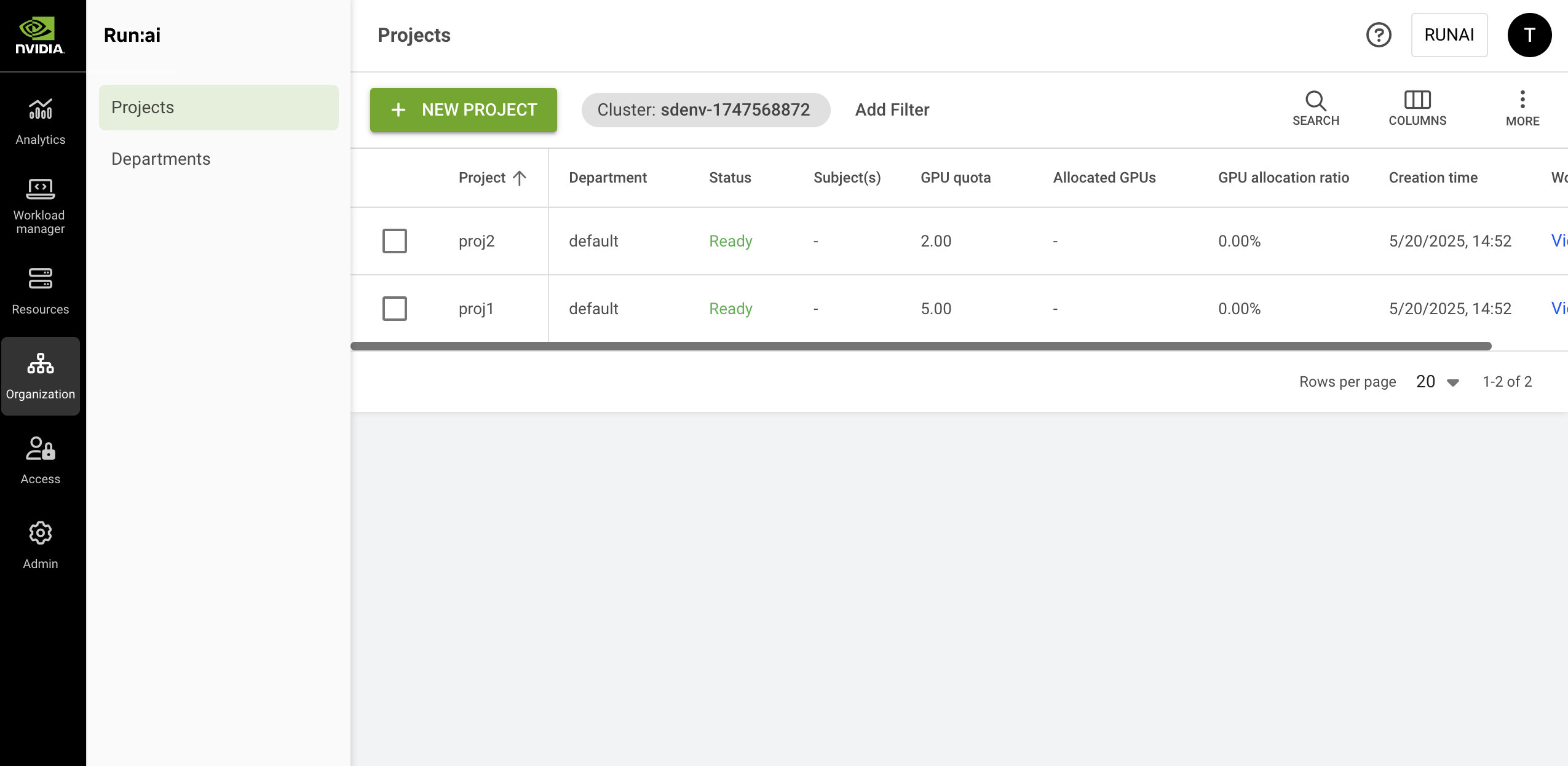This screenshot has width=1568, height=766.
Task: Open the table Search tool
Action: pos(1315,108)
